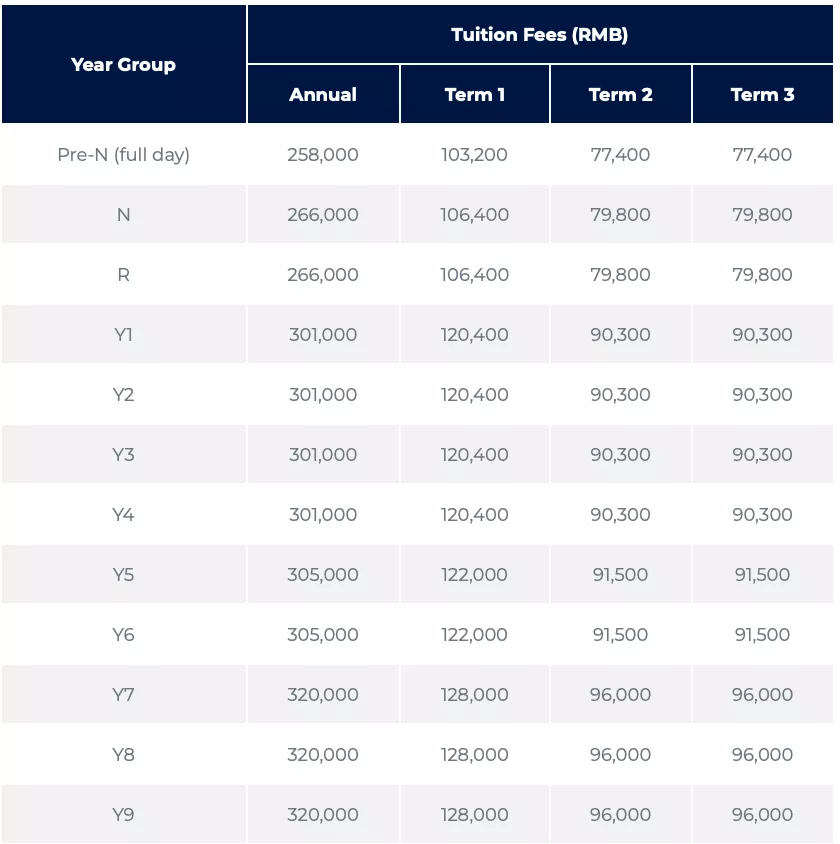Screen dimensions: 840x844
Task: Select Annual fee cell in Y2 row
Action: [323, 395]
